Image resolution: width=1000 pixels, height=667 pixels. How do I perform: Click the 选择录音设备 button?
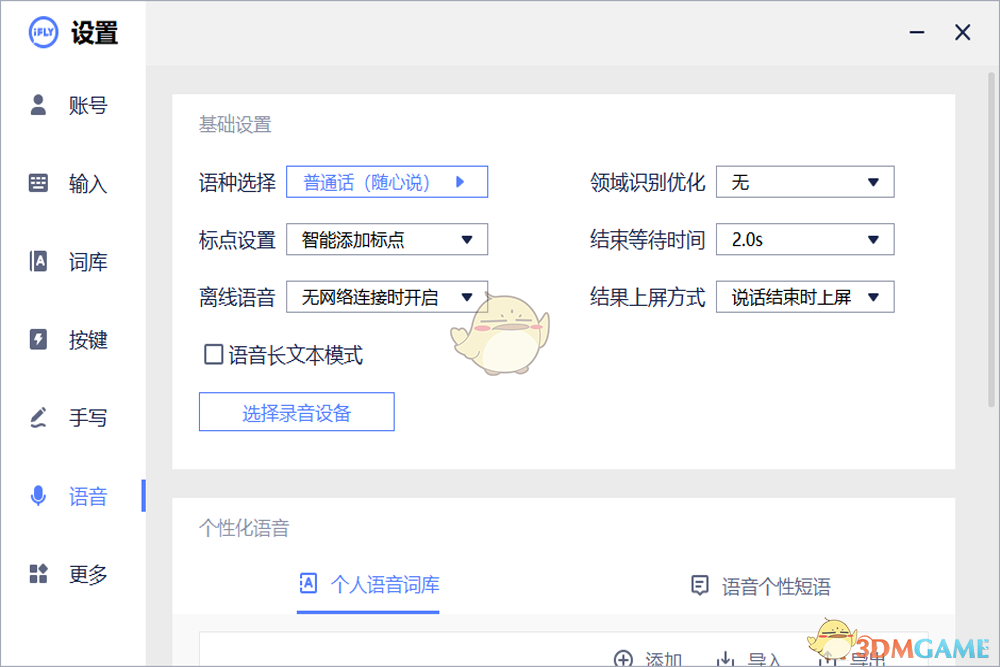pos(296,412)
